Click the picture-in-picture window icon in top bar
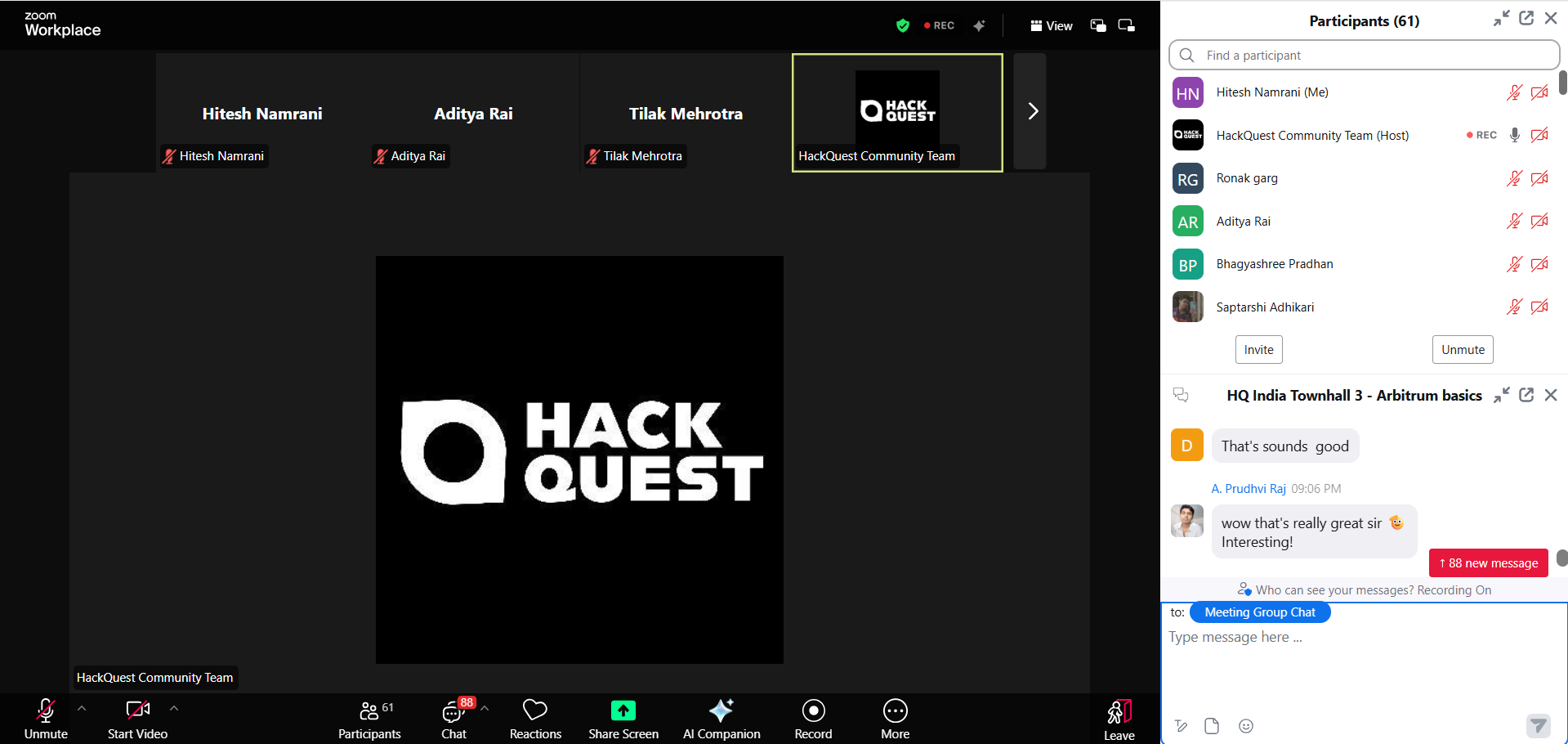 tap(1098, 26)
